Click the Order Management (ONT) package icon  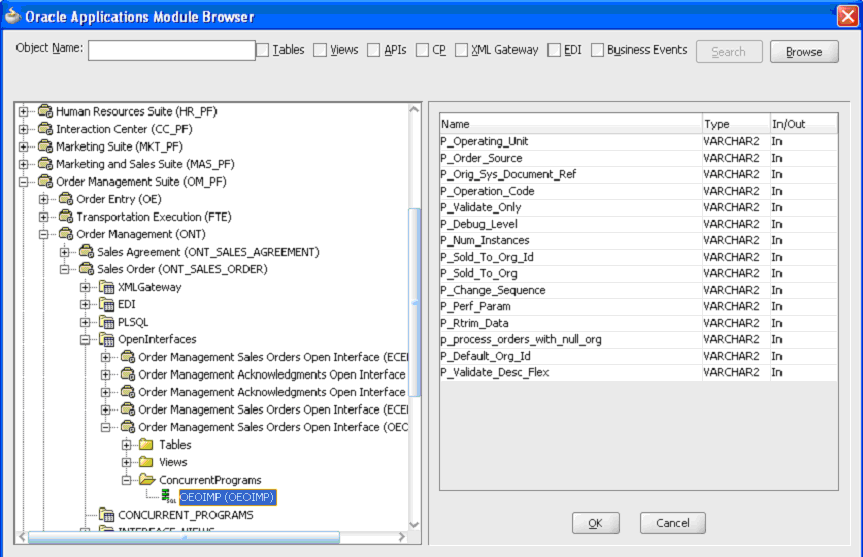point(65,234)
